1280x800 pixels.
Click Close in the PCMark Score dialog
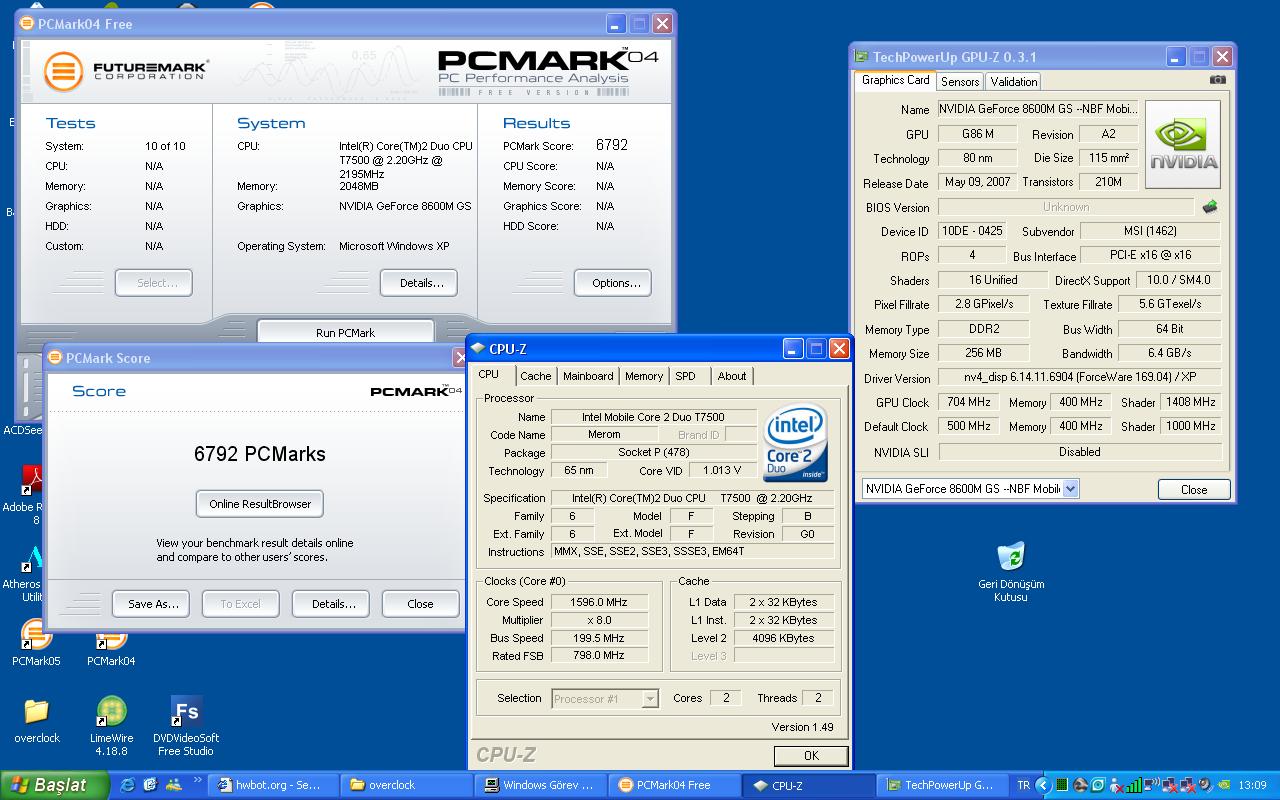(x=420, y=604)
